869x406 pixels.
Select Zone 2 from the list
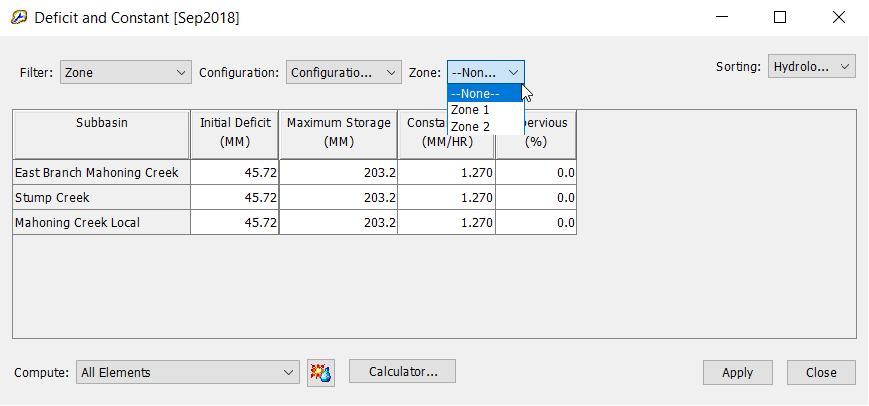click(x=485, y=126)
